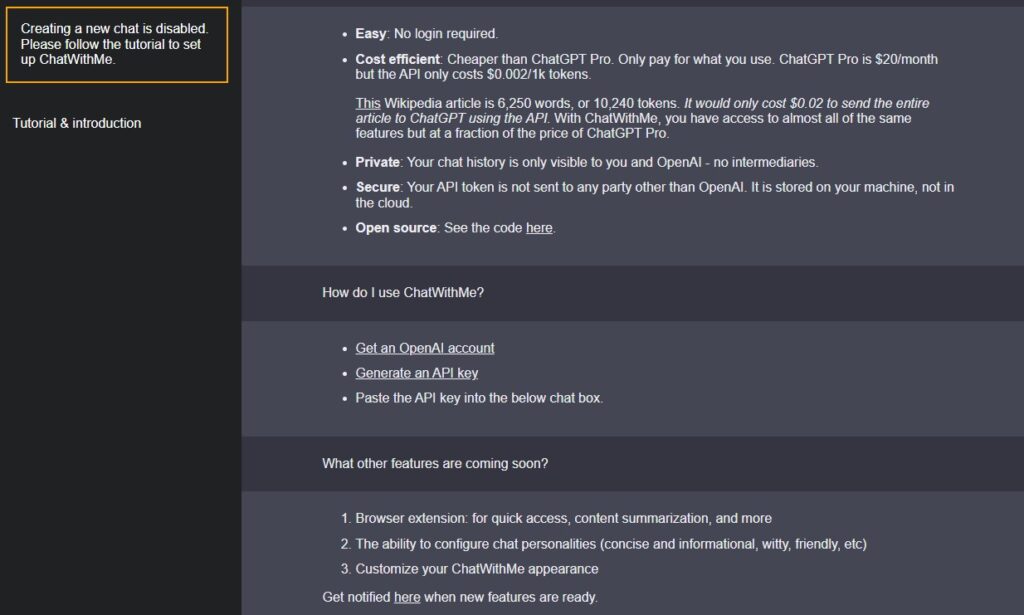Click the bold 'Open source' label
The width and height of the screenshot is (1024, 615).
click(x=396, y=228)
